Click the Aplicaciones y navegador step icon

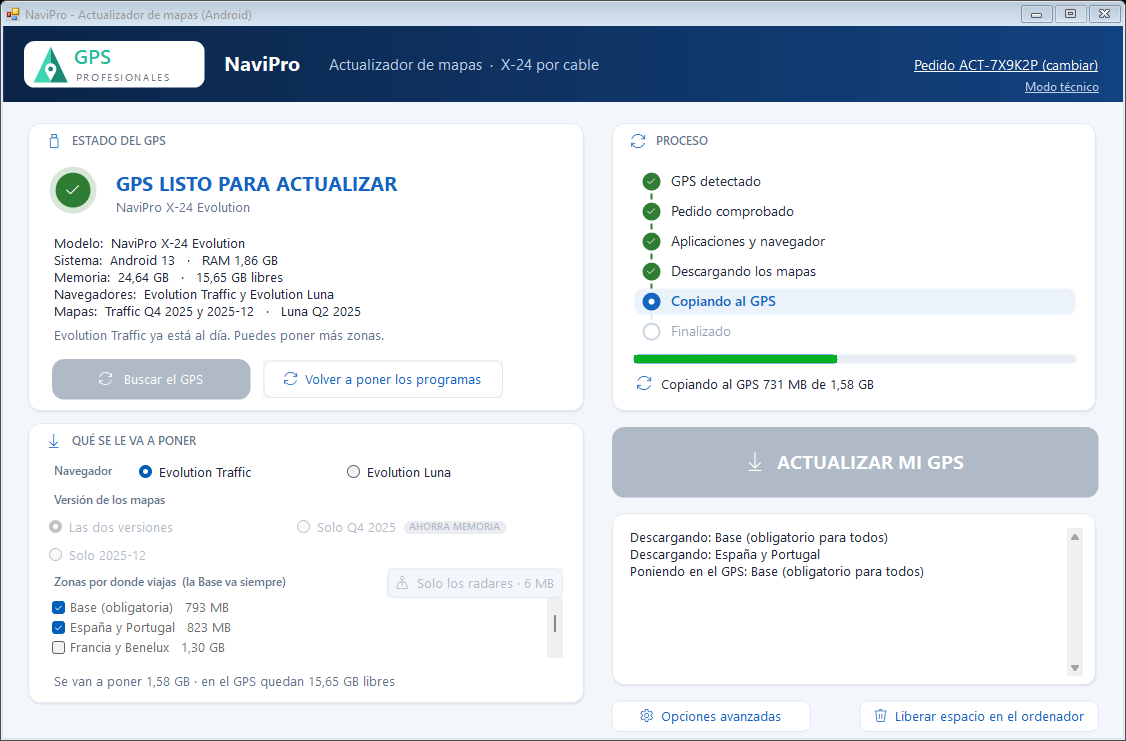pyautogui.click(x=651, y=241)
